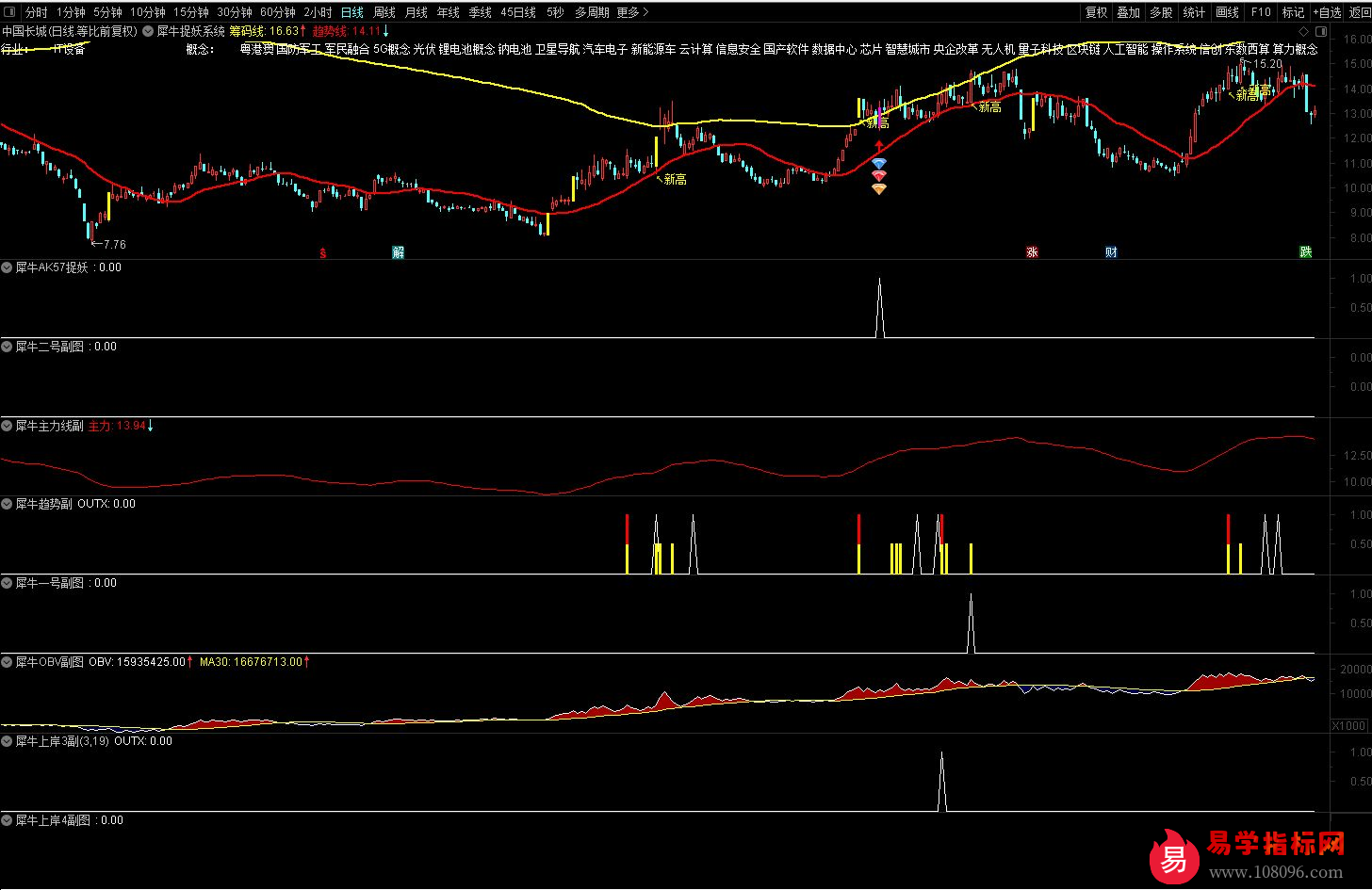Select the 60分钟 period
This screenshot has width=1372, height=890.
click(278, 12)
